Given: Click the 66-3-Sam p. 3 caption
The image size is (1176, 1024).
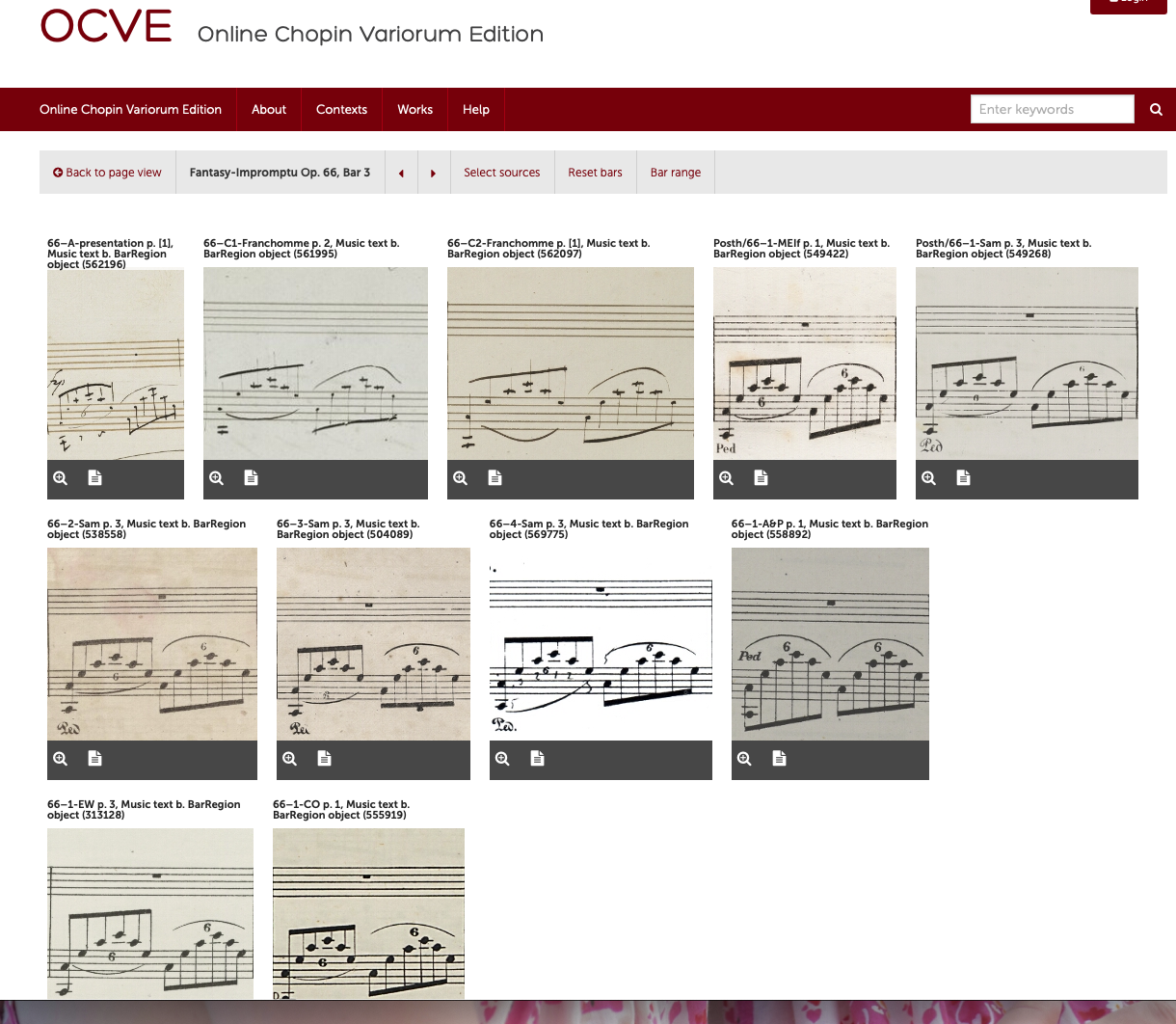Looking at the screenshot, I should click(348, 529).
